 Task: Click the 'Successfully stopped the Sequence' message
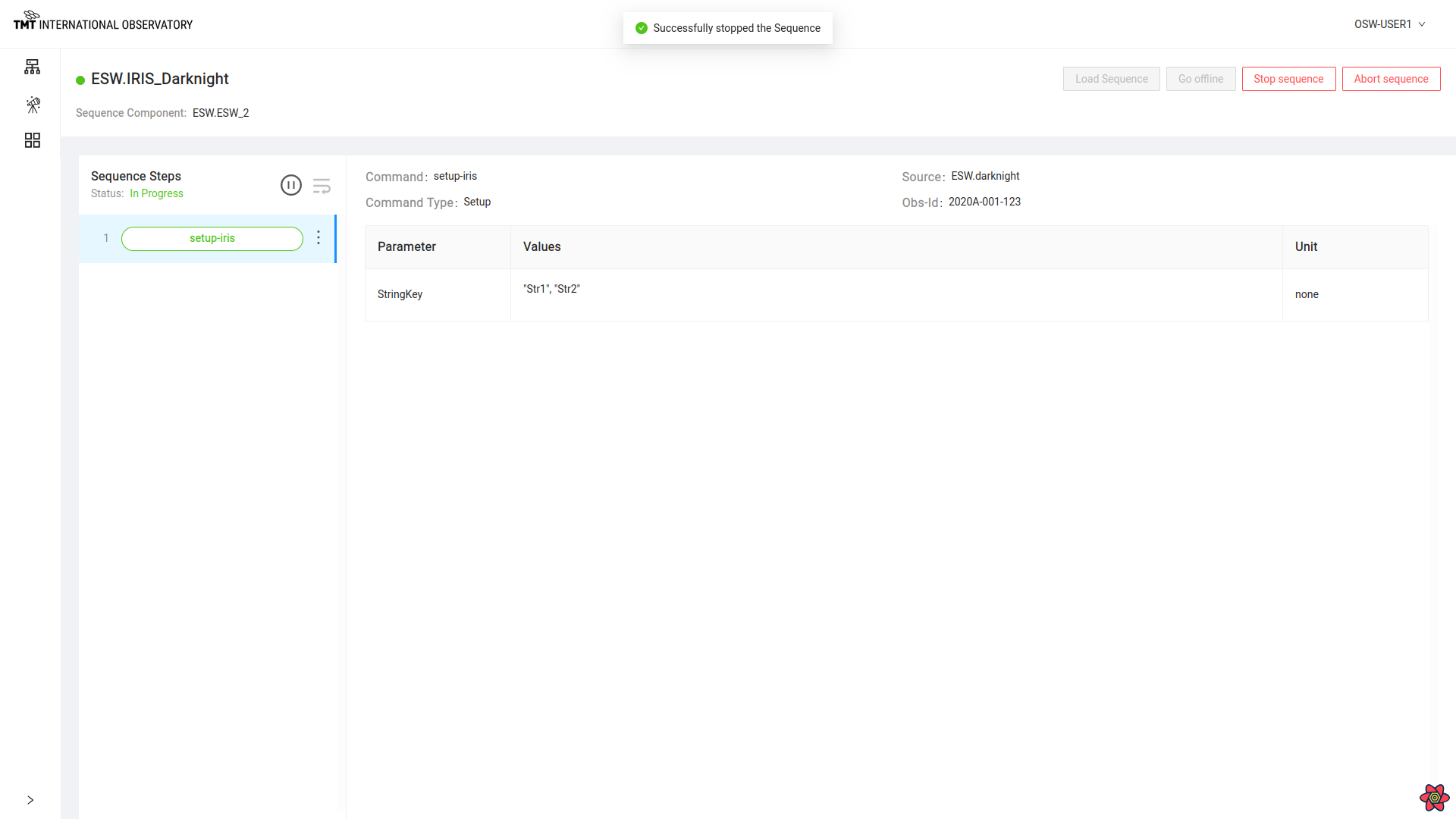point(736,28)
